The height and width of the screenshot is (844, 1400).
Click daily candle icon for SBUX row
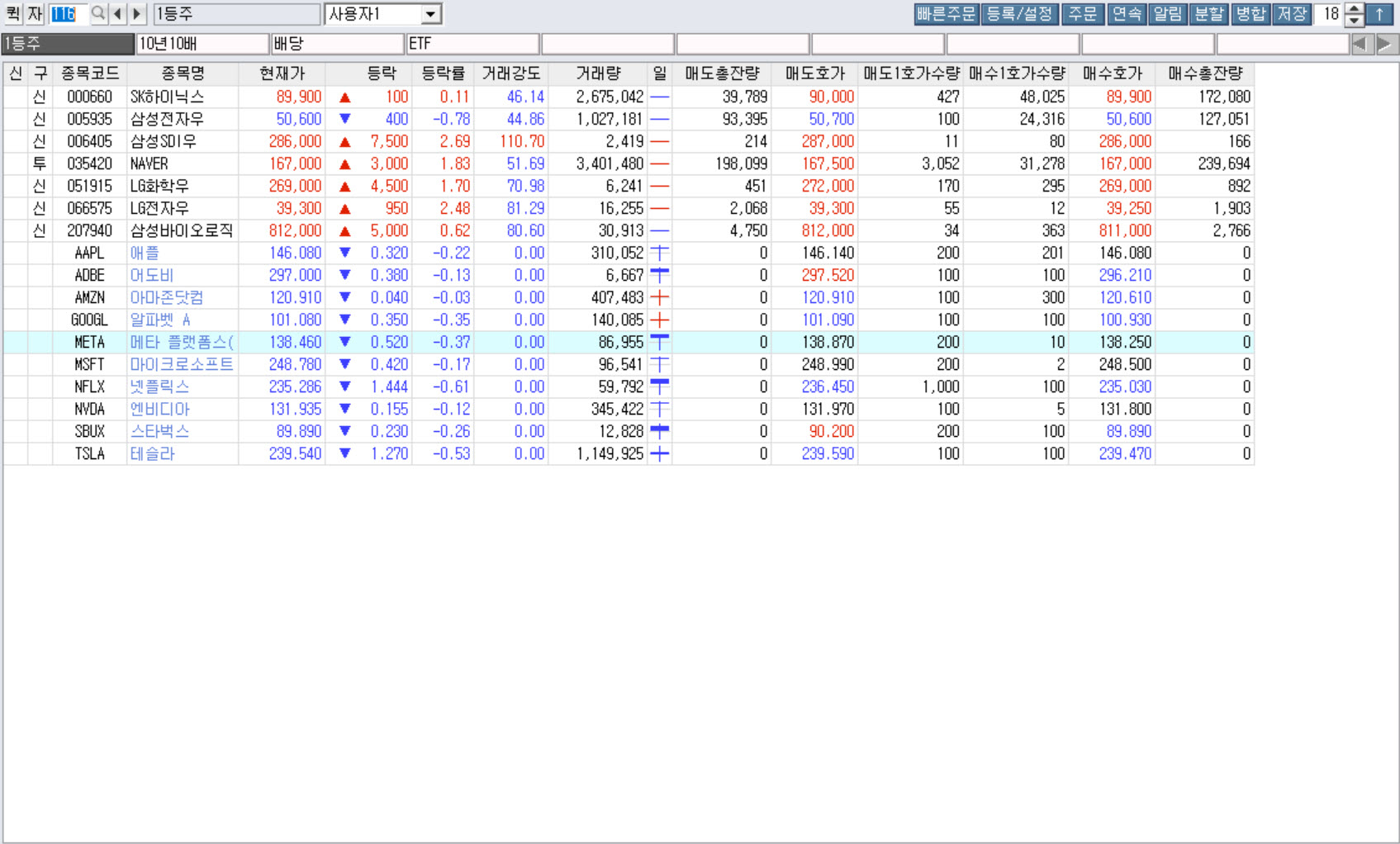tap(660, 431)
